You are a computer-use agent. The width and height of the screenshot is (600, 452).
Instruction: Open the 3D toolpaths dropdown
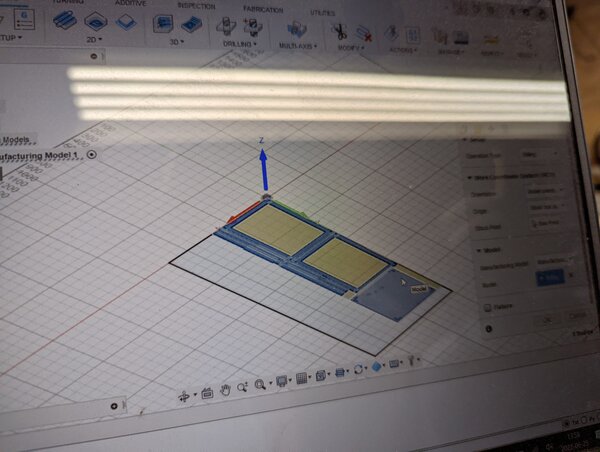click(177, 41)
